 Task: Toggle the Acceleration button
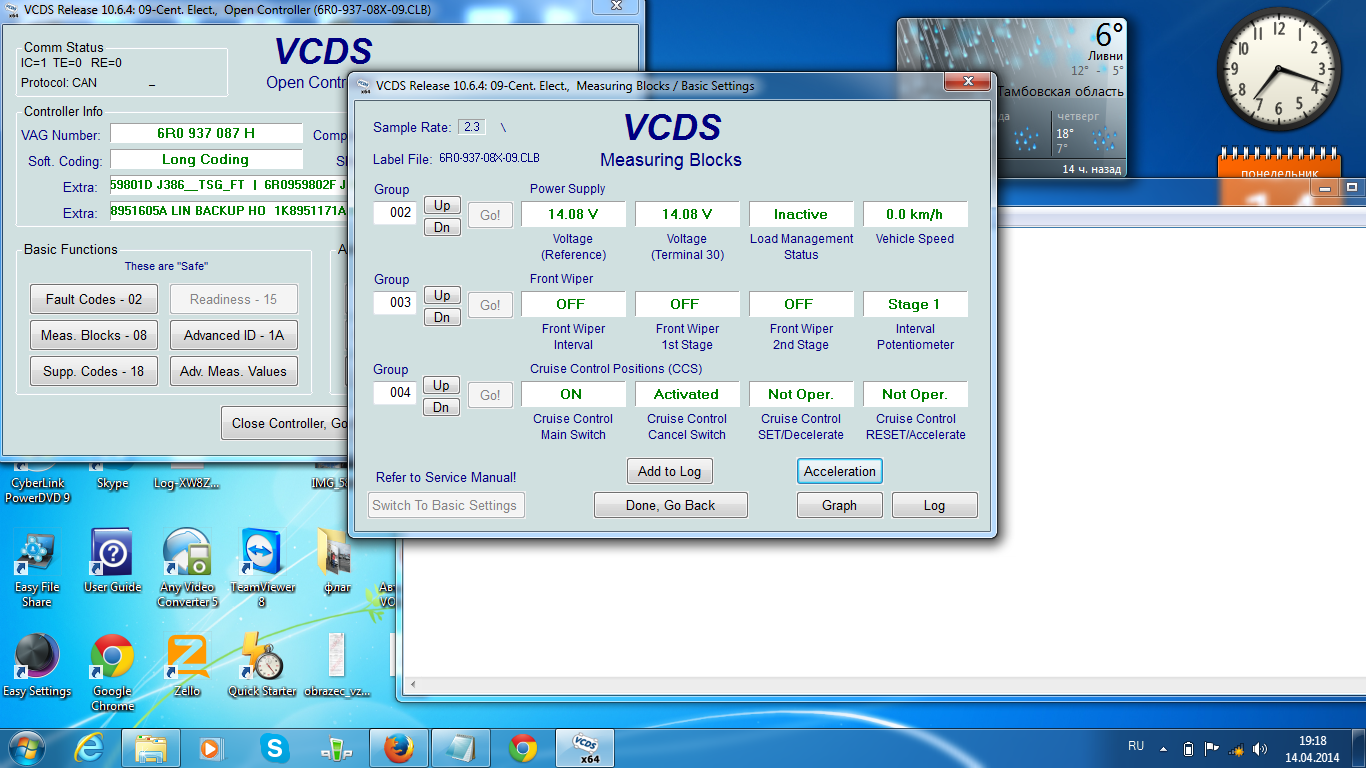point(839,471)
